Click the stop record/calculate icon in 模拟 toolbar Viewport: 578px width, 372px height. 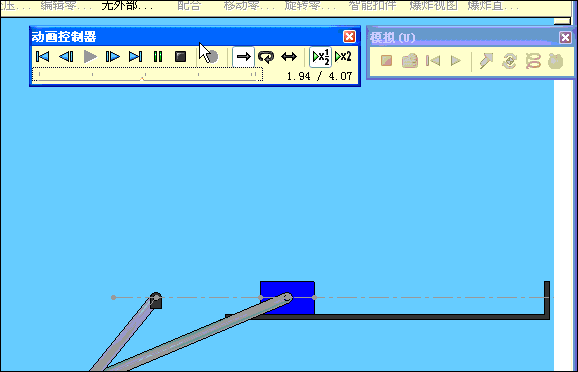[386, 60]
